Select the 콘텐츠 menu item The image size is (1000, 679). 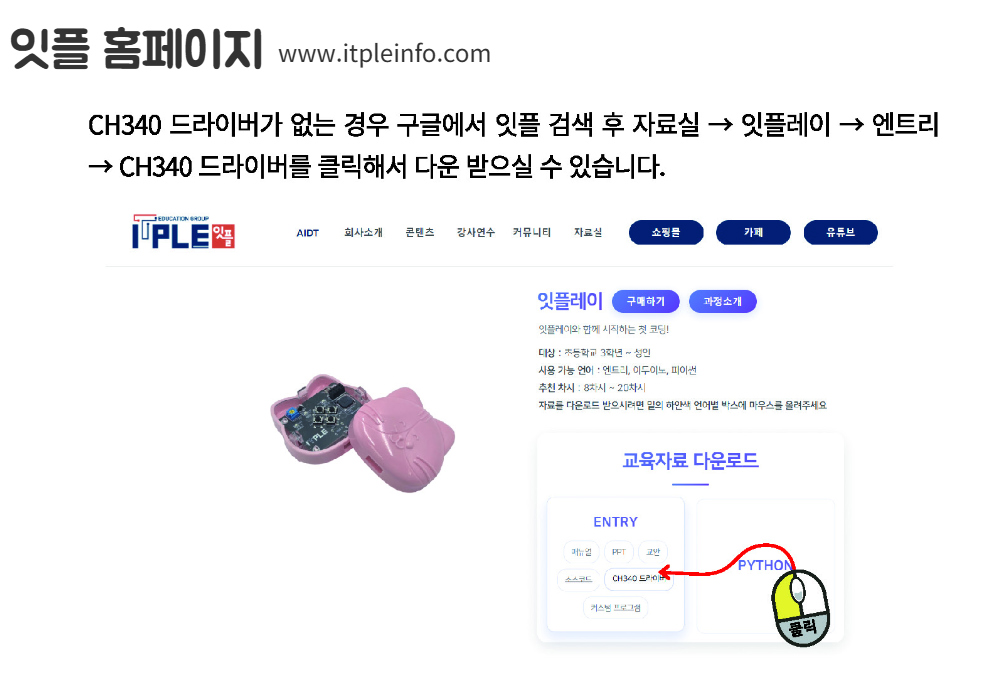(x=420, y=232)
